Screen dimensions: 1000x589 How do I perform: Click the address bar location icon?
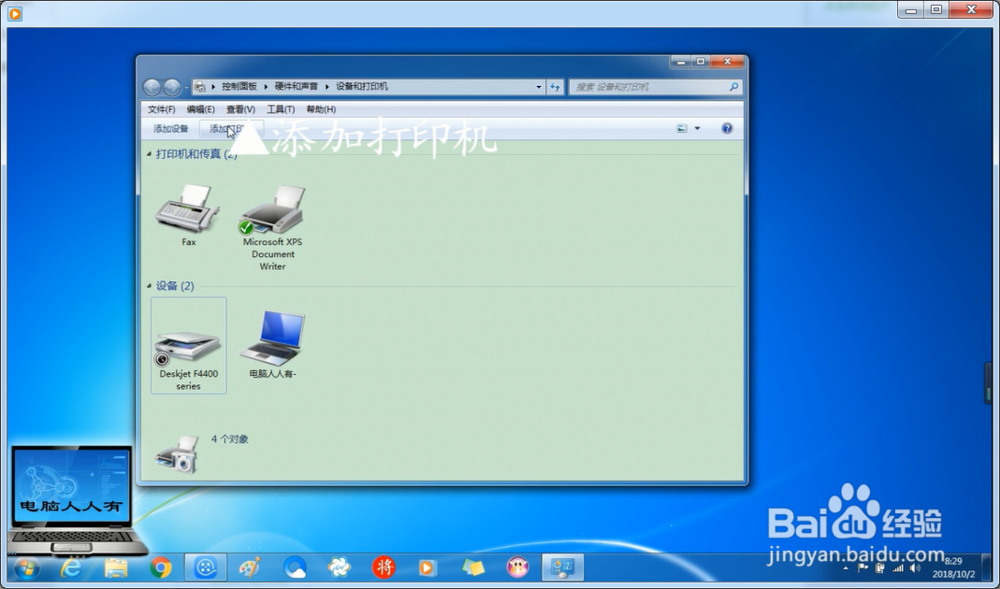[200, 87]
